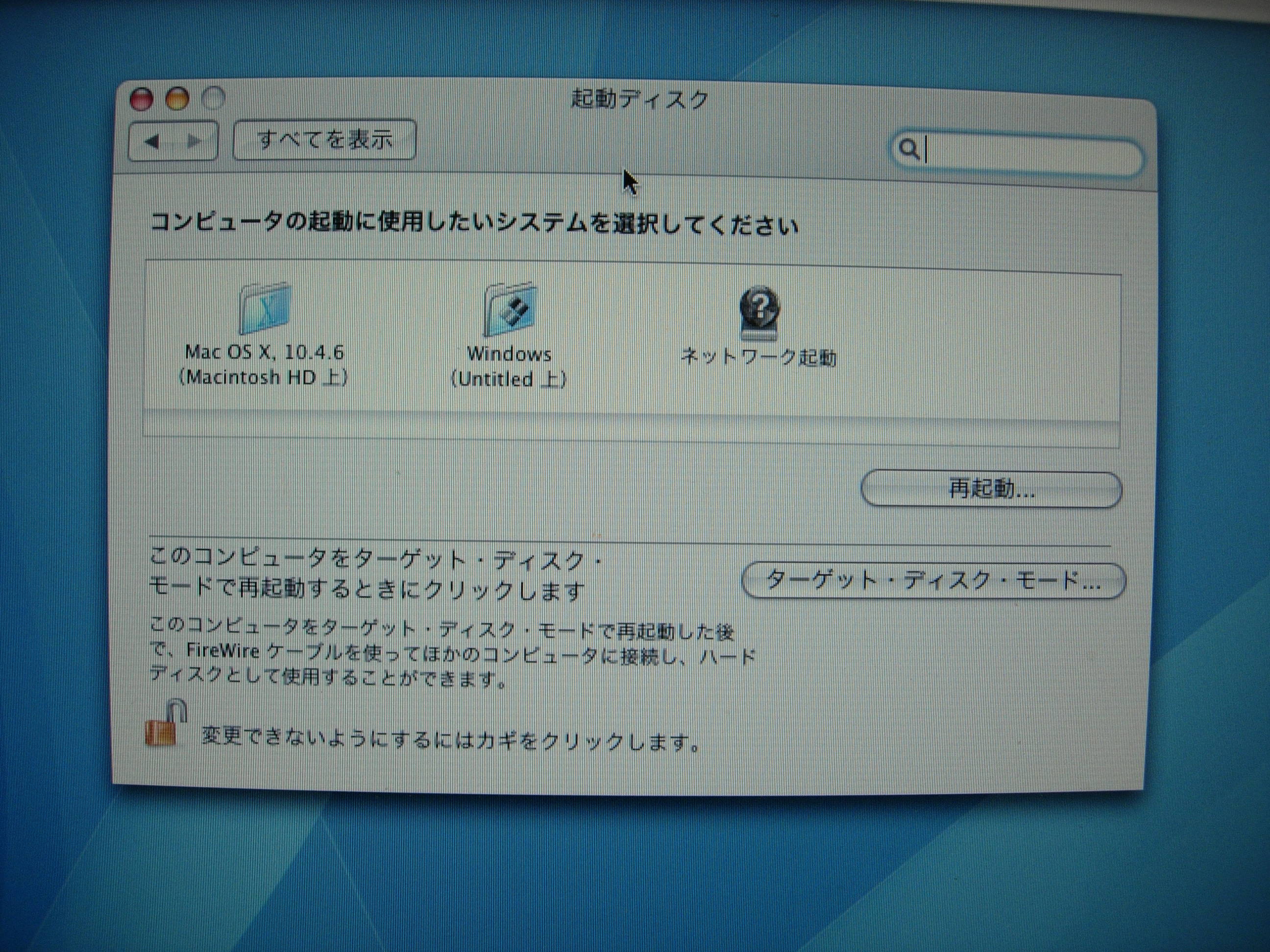Select the Mac OS X 10.4.6 startup disk icon
Image resolution: width=1270 pixels, height=952 pixels.
(265, 309)
